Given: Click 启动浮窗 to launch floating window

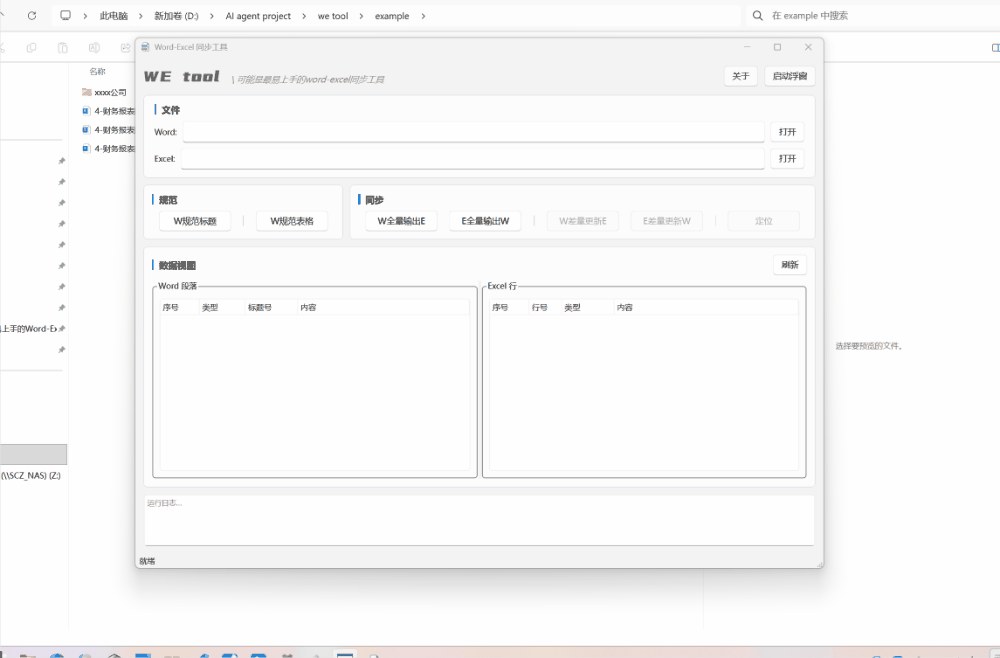Looking at the screenshot, I should tap(790, 76).
